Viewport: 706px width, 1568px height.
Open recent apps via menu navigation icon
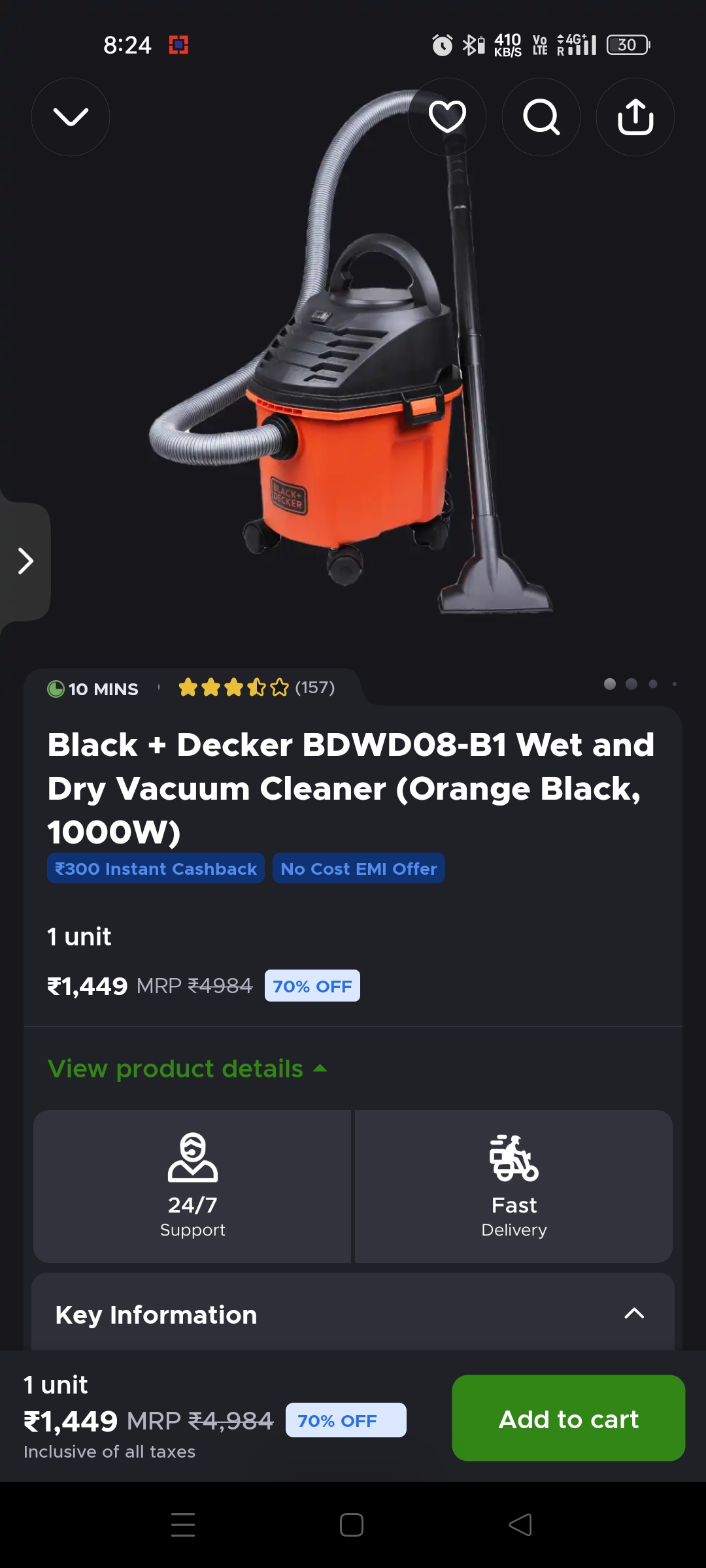click(183, 1525)
